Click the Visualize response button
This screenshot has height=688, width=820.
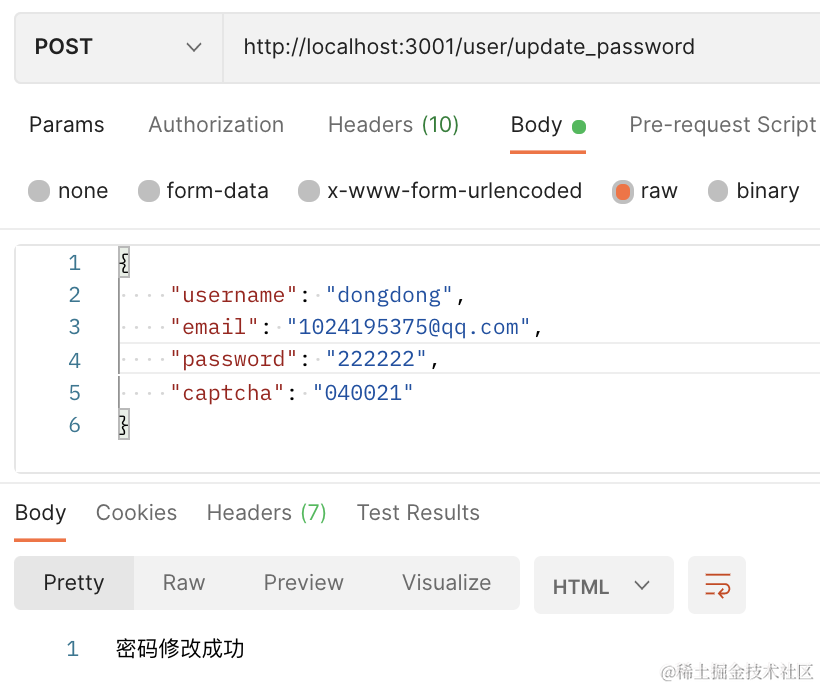tap(446, 583)
